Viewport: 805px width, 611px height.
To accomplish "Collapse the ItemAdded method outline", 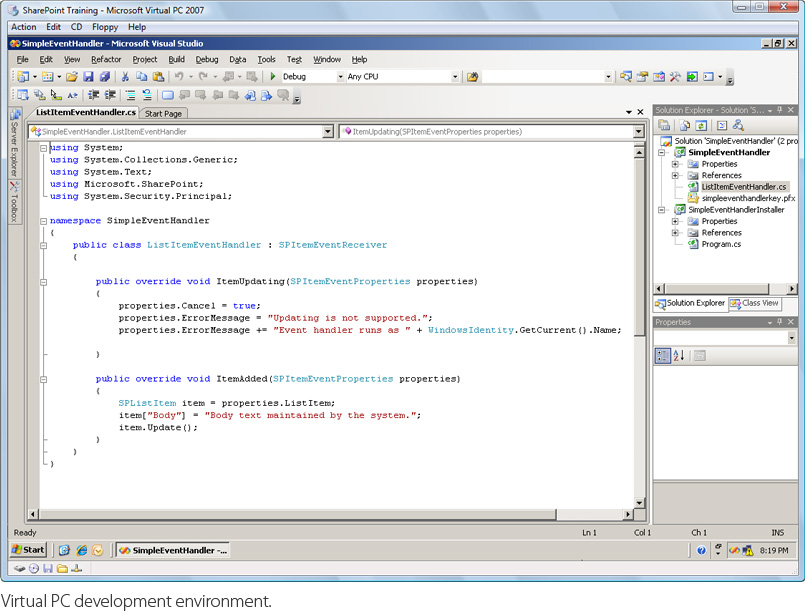I will click(x=44, y=380).
